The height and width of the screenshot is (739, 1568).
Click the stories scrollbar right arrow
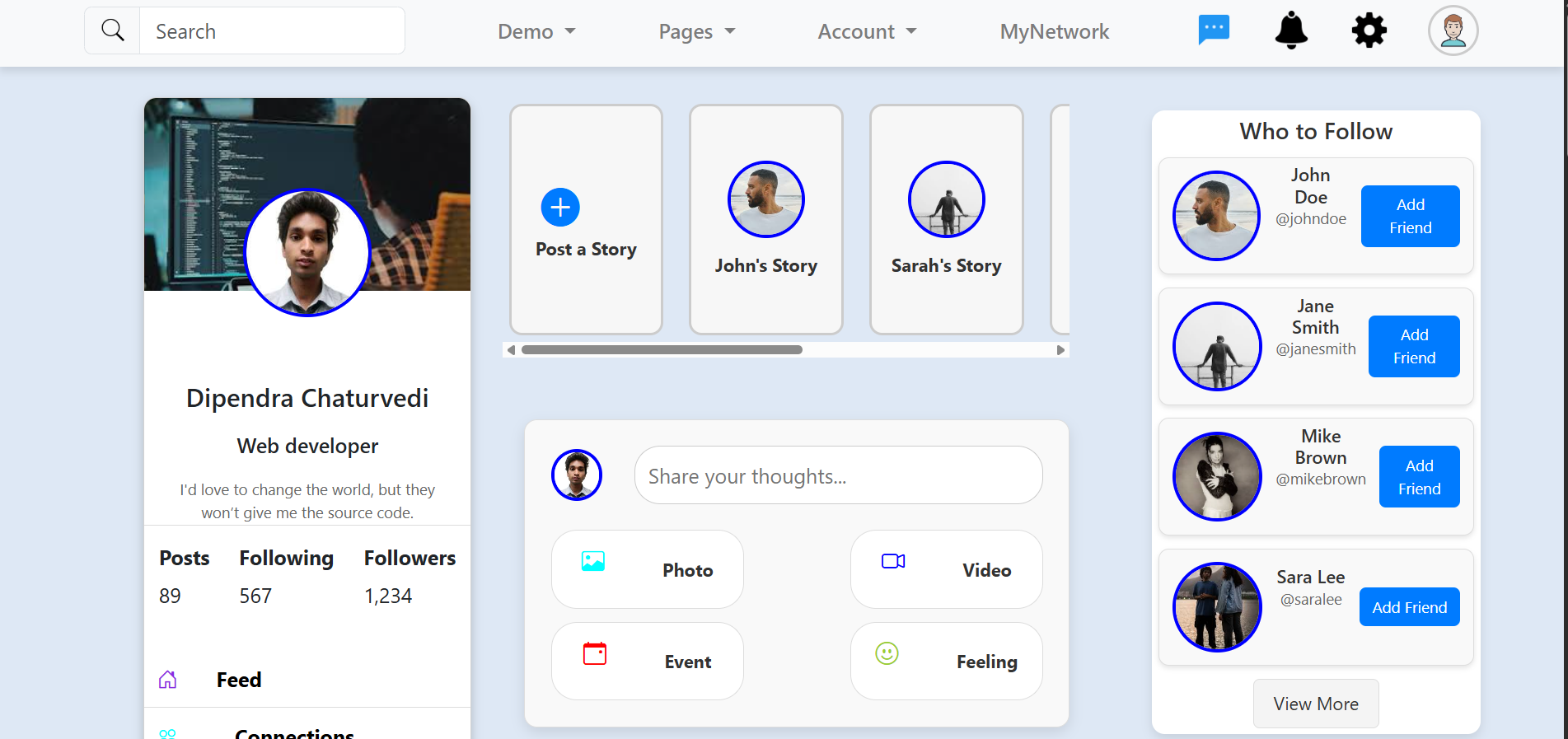1060,350
